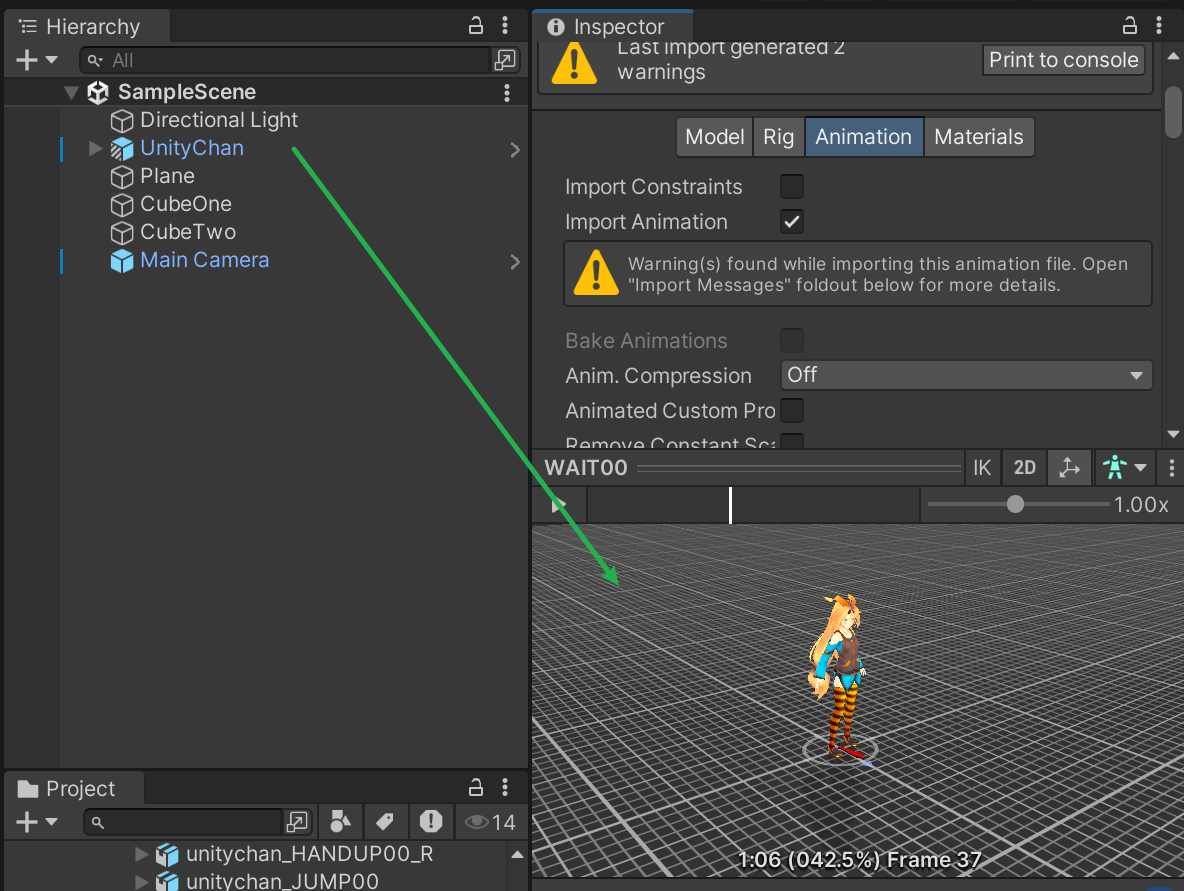Click the Inspector scrollbar up arrow
The width and height of the screenshot is (1184, 891).
[x=1173, y=57]
